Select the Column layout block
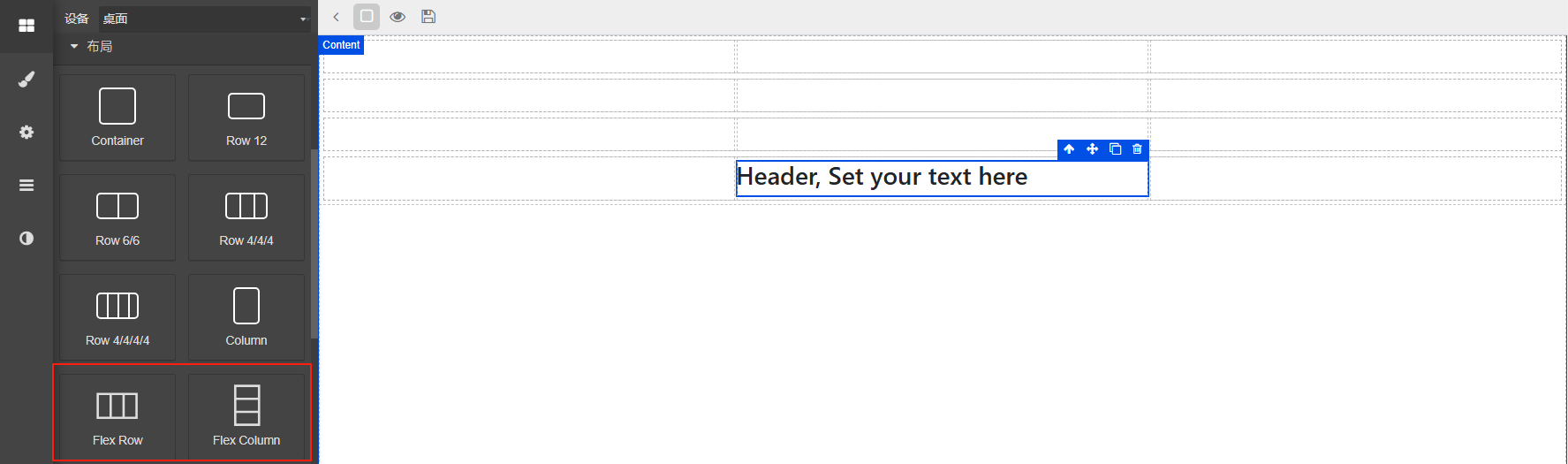The image size is (1568, 464). (246, 317)
